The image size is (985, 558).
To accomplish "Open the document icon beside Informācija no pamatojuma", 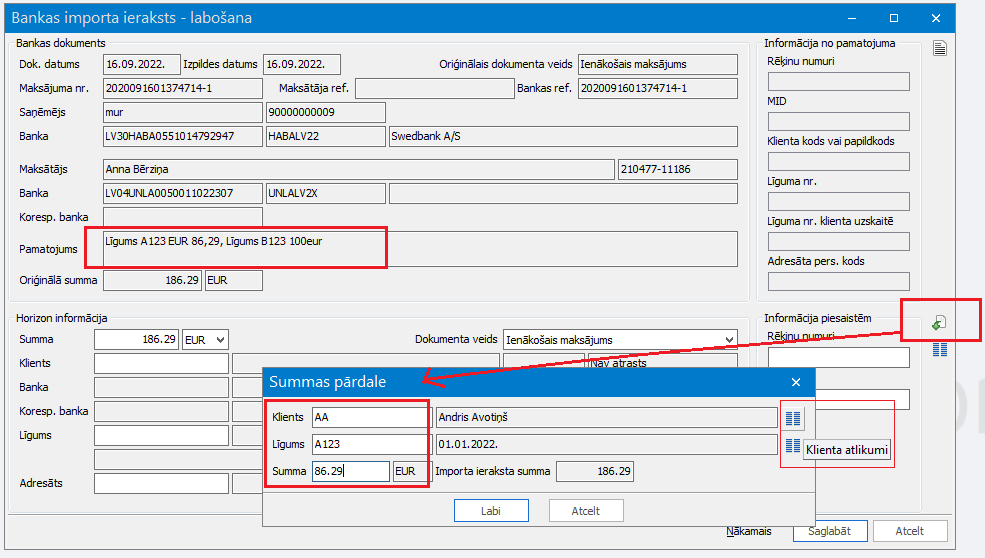I will [939, 48].
